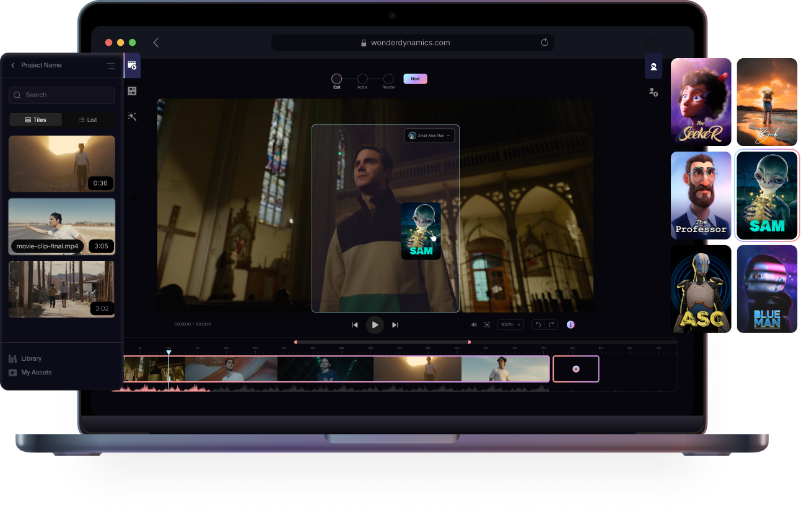Go back using the Project Name chevron

(x=13, y=65)
